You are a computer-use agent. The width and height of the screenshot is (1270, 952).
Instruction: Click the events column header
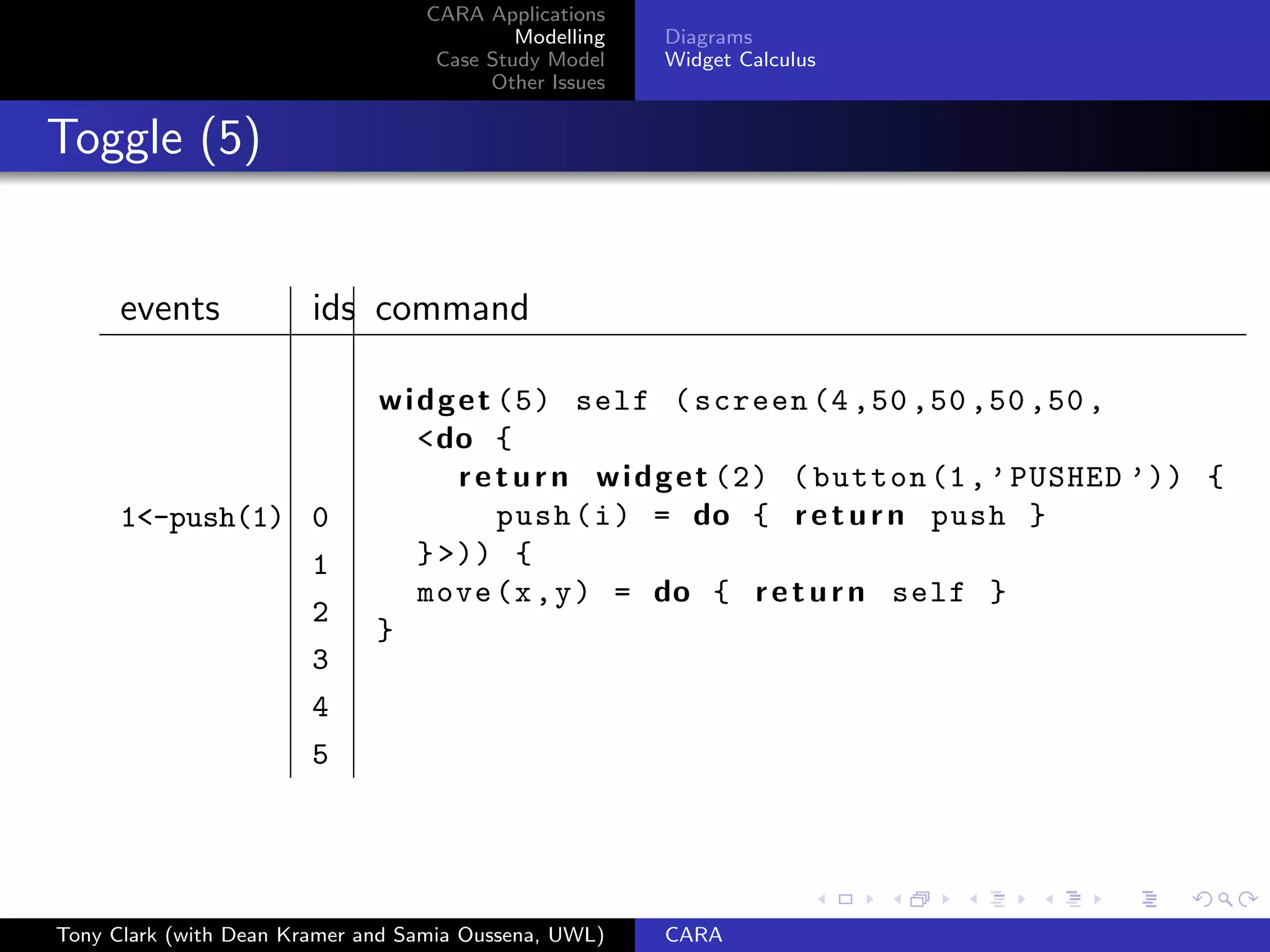tap(170, 309)
